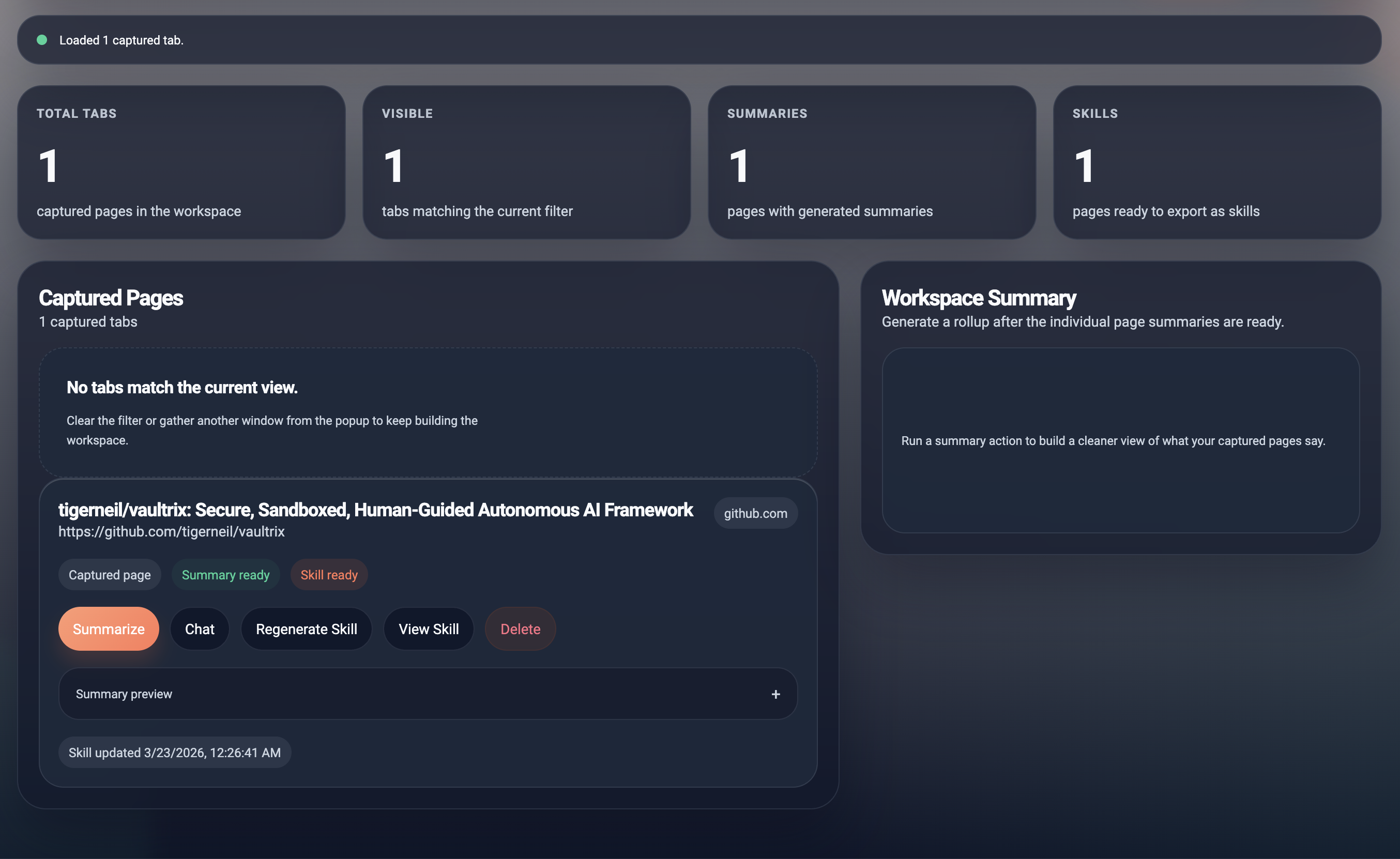Click the green connection status dot
This screenshot has width=1400, height=859.
[x=42, y=40]
